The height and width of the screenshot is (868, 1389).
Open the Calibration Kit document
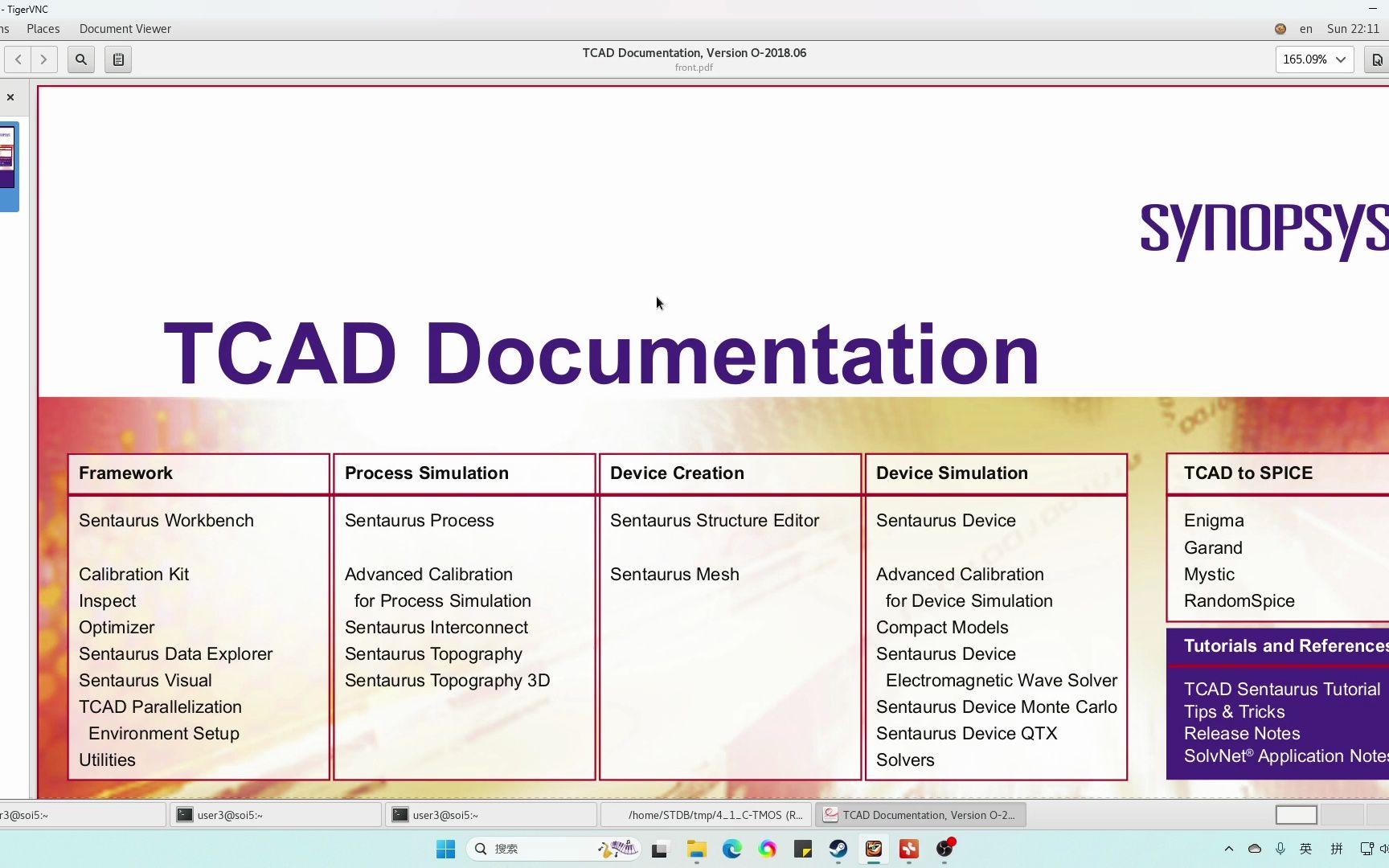click(134, 575)
